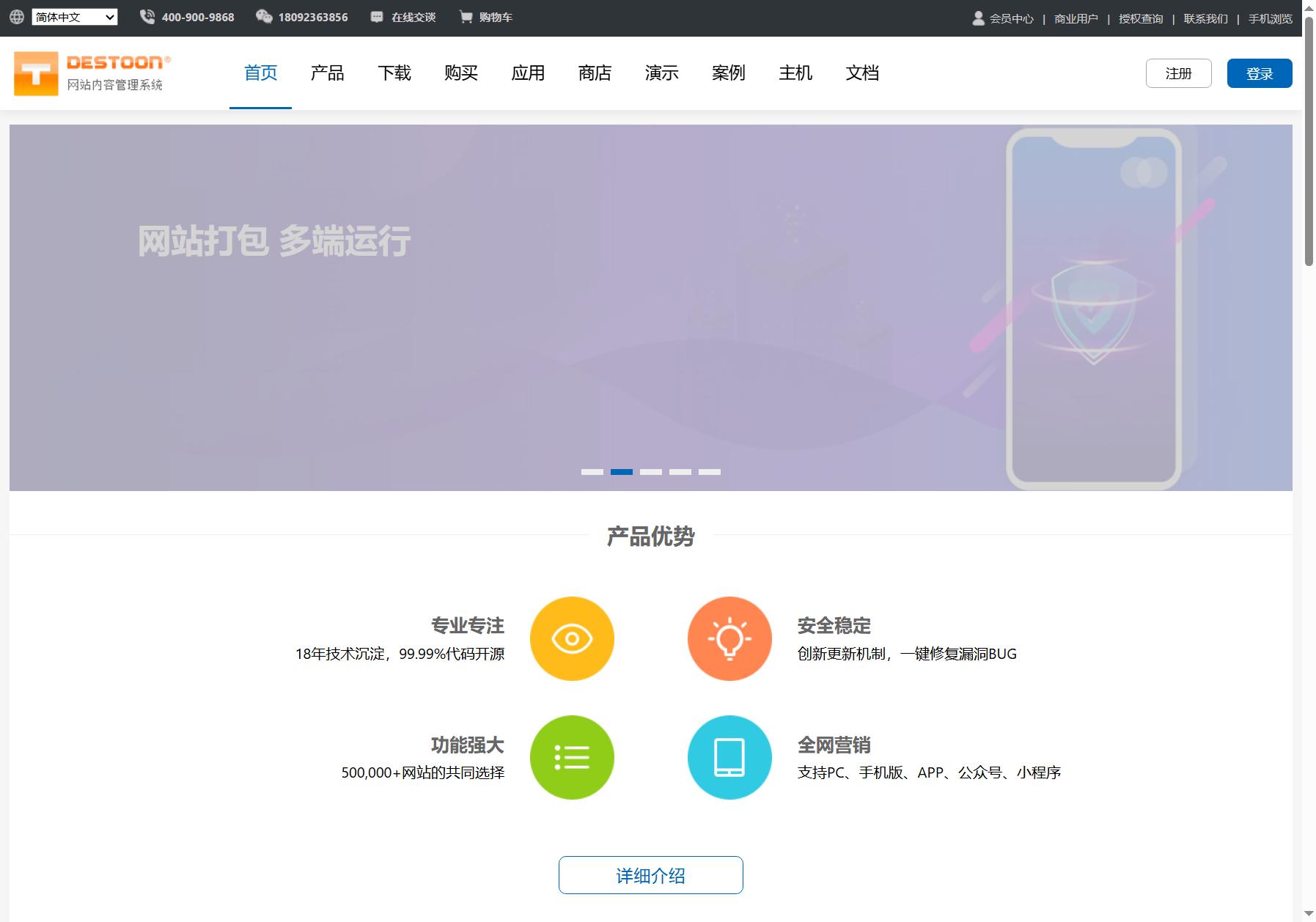The image size is (1316, 922).
Task: Click the 网站打包 多端运行 banner image
Action: [651, 308]
